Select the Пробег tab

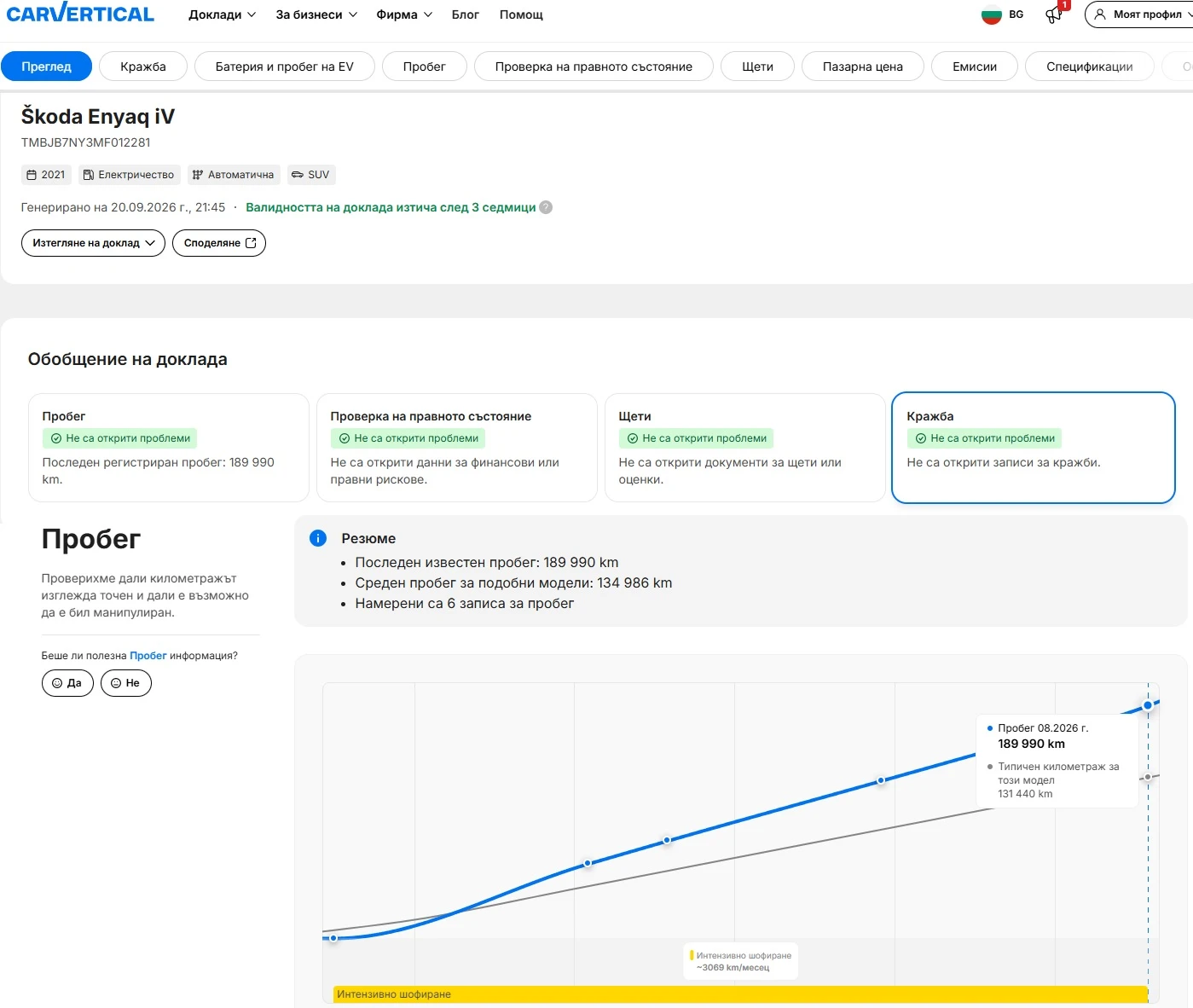(x=425, y=67)
